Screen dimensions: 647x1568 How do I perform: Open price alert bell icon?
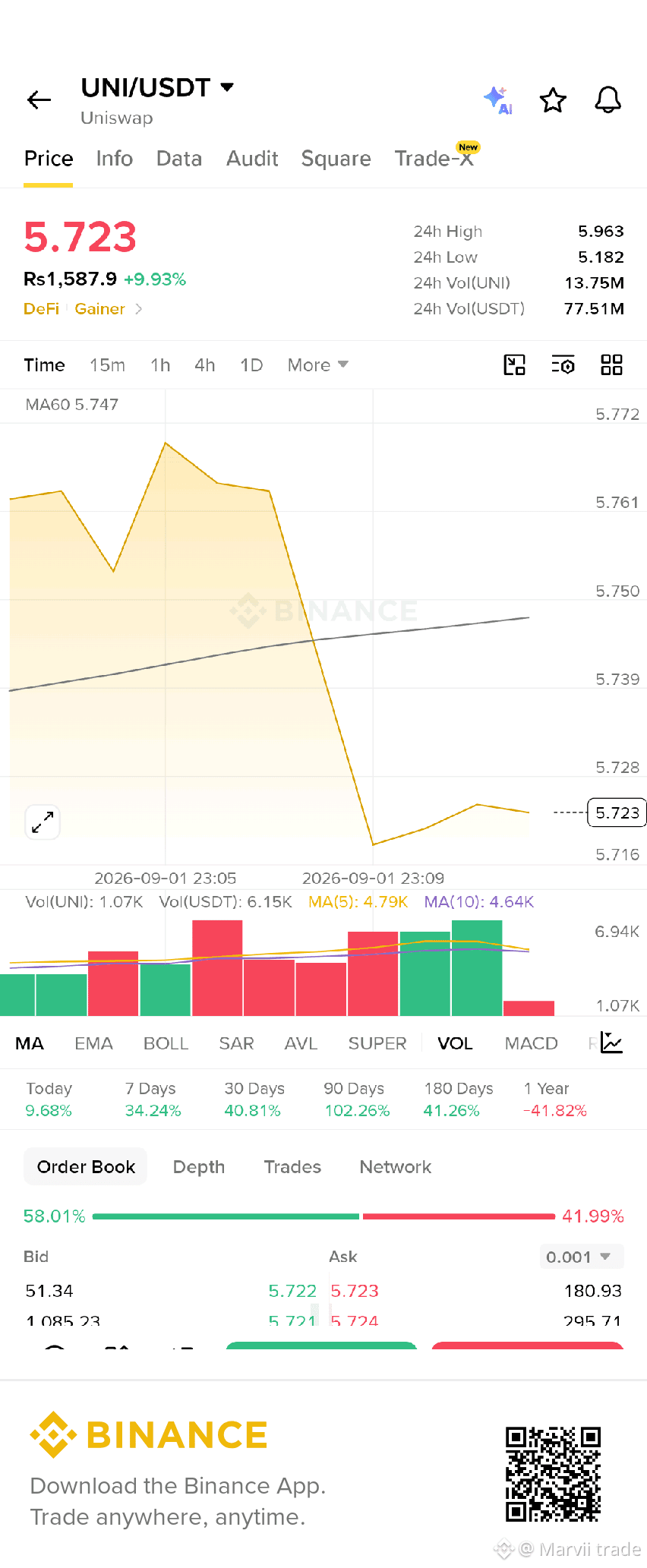pos(608,100)
